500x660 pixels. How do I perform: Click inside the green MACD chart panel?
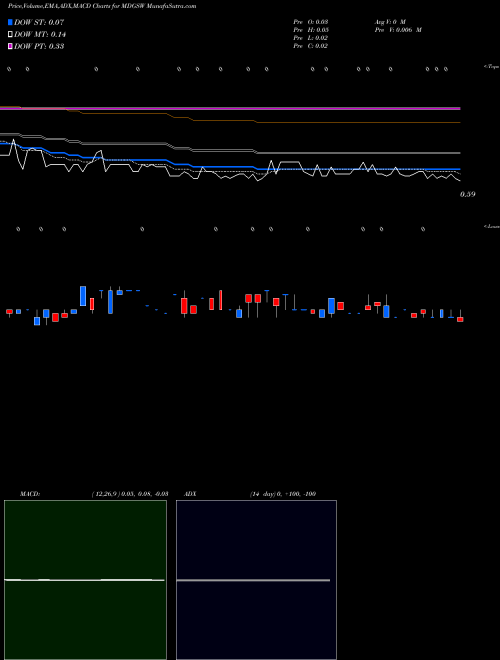85,580
